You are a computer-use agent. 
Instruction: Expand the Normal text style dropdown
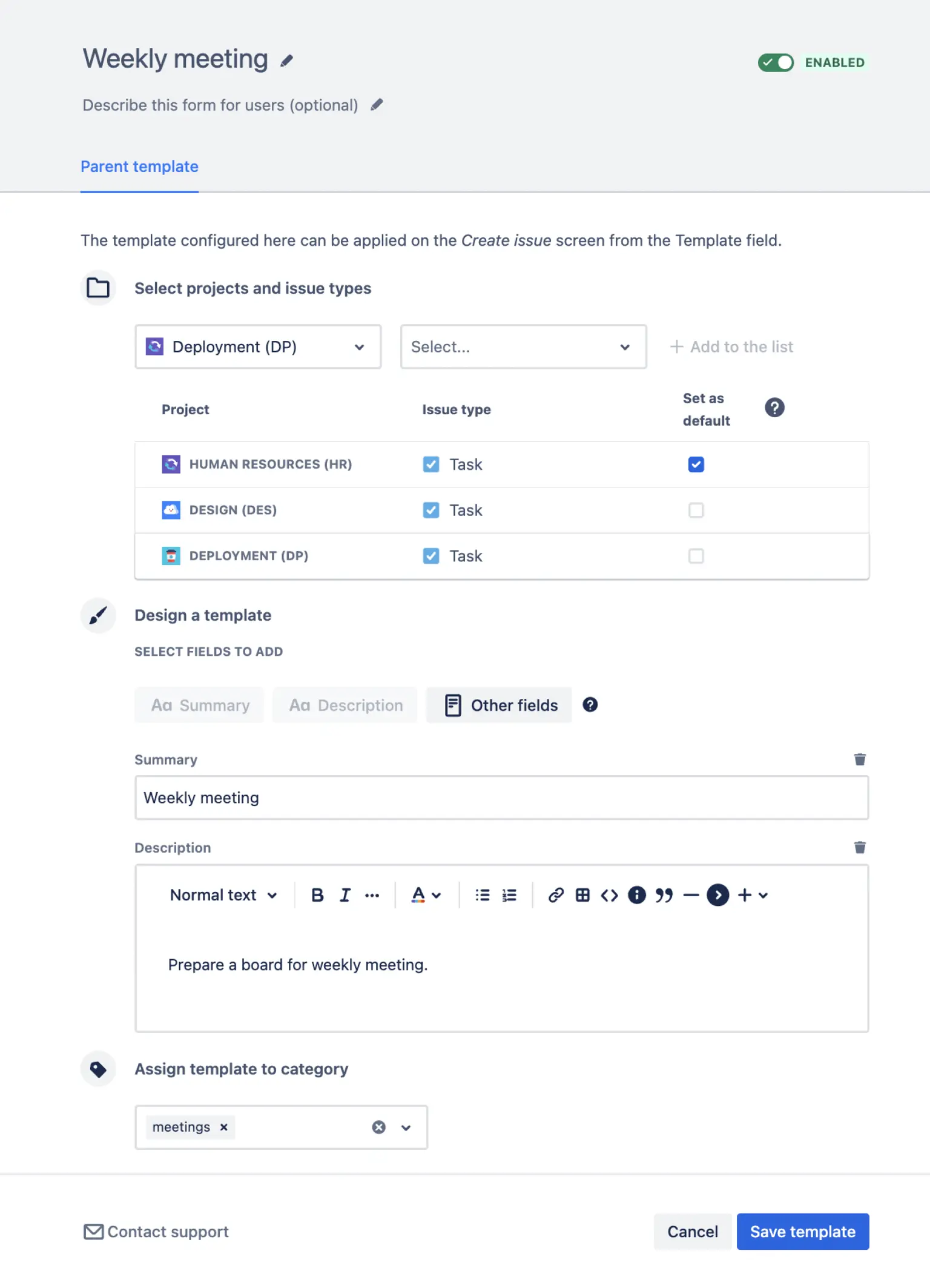point(223,895)
